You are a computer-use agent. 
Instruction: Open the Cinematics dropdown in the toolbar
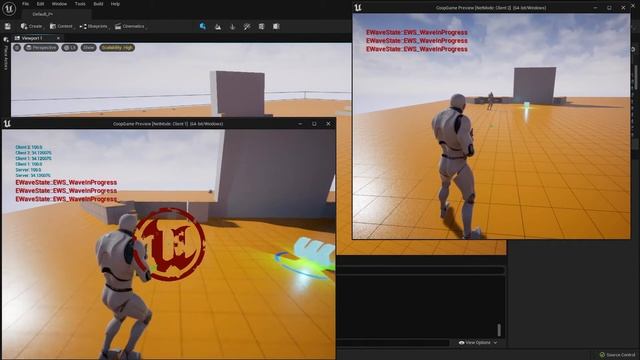130,26
